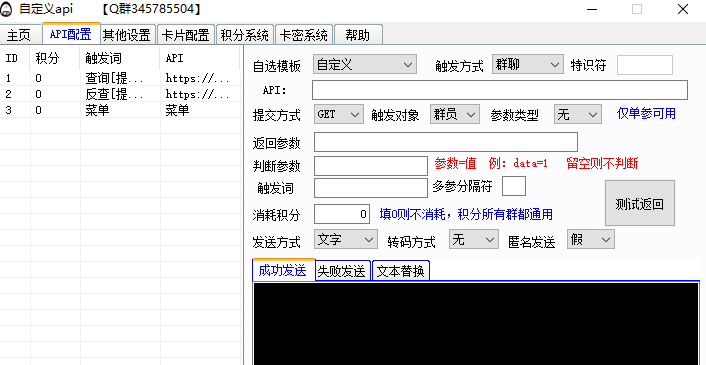
Task: Click the 返回参数 input field
Action: [x=446, y=142]
